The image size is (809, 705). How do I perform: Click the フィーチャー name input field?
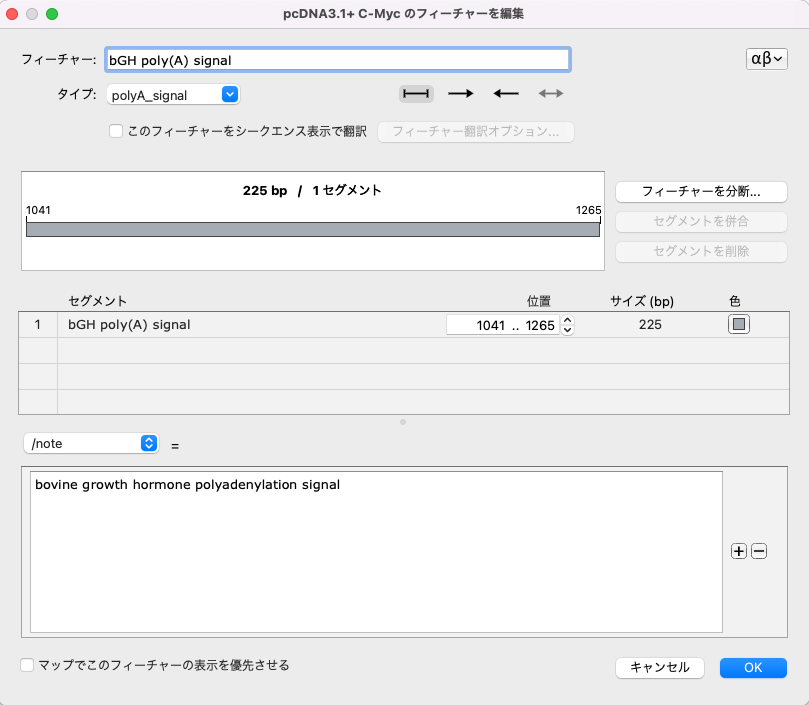pos(337,59)
